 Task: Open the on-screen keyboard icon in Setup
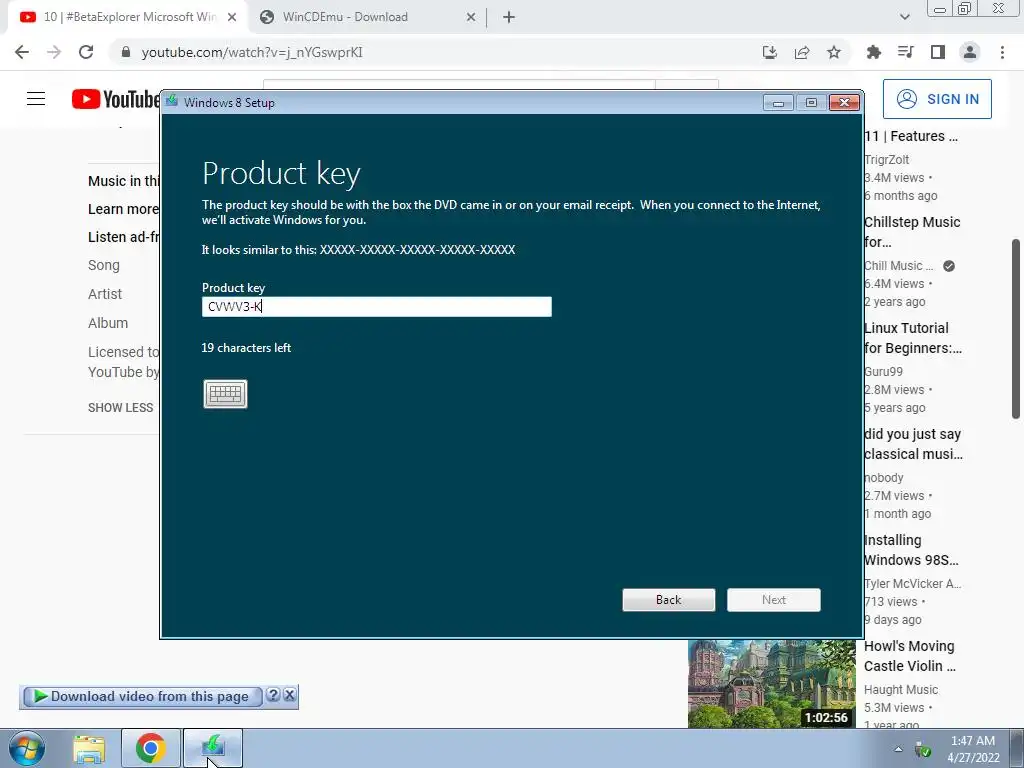point(225,394)
